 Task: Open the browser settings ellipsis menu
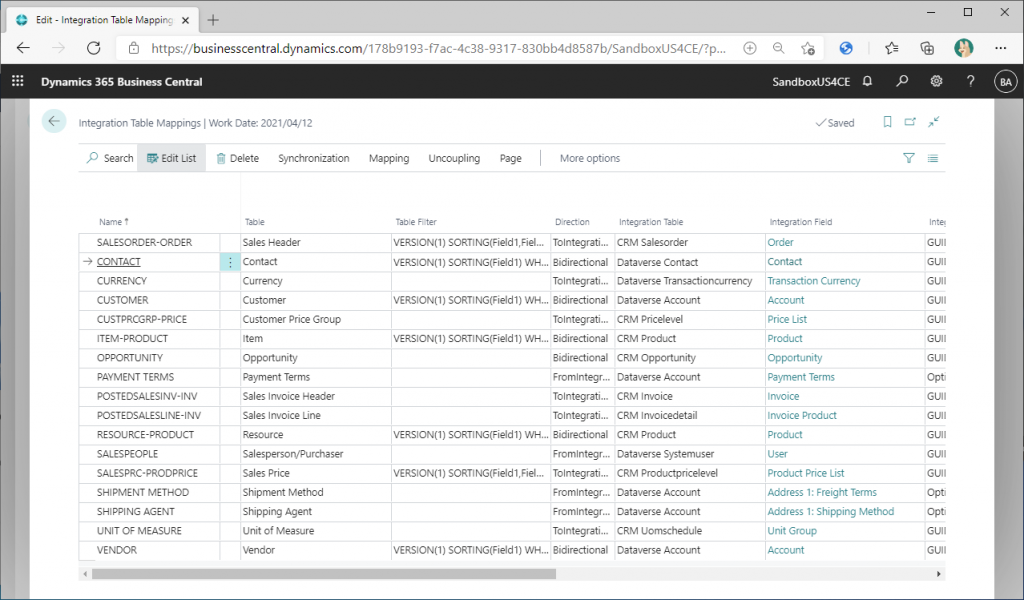[x=1000, y=48]
